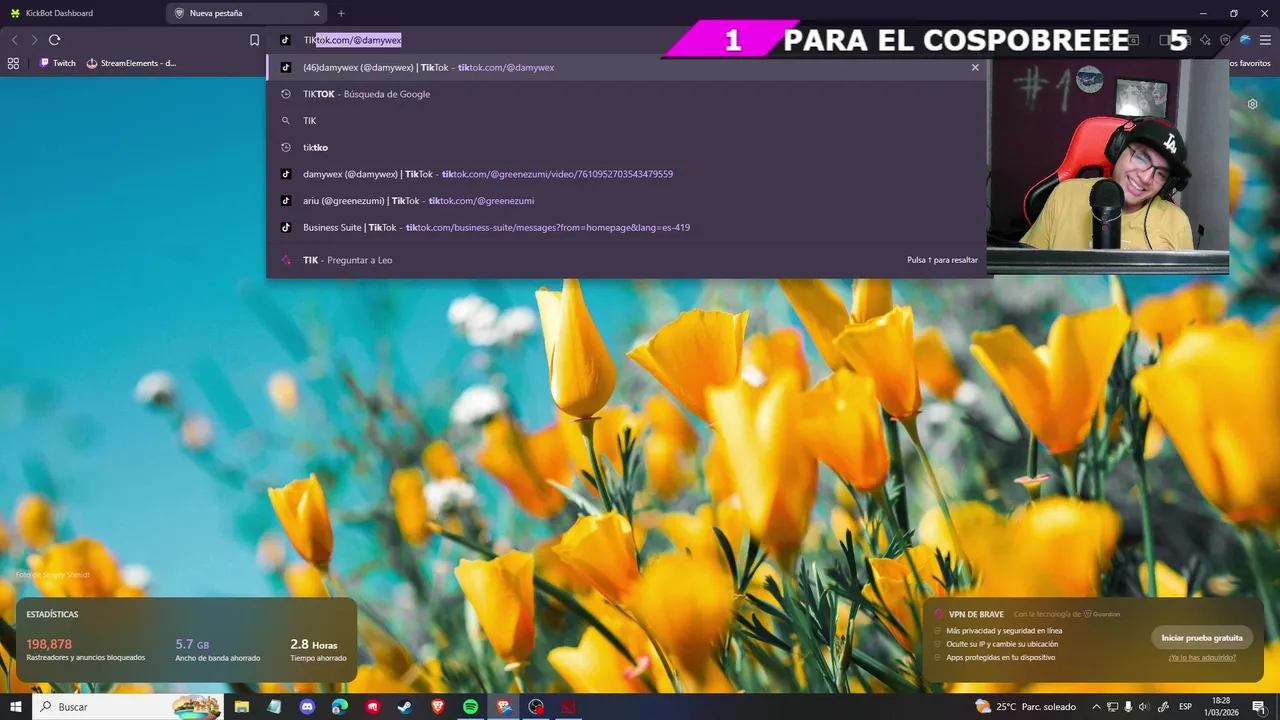Open the volume speaker tray icon
Viewport: 1280px width, 720px height.
coord(1144,706)
